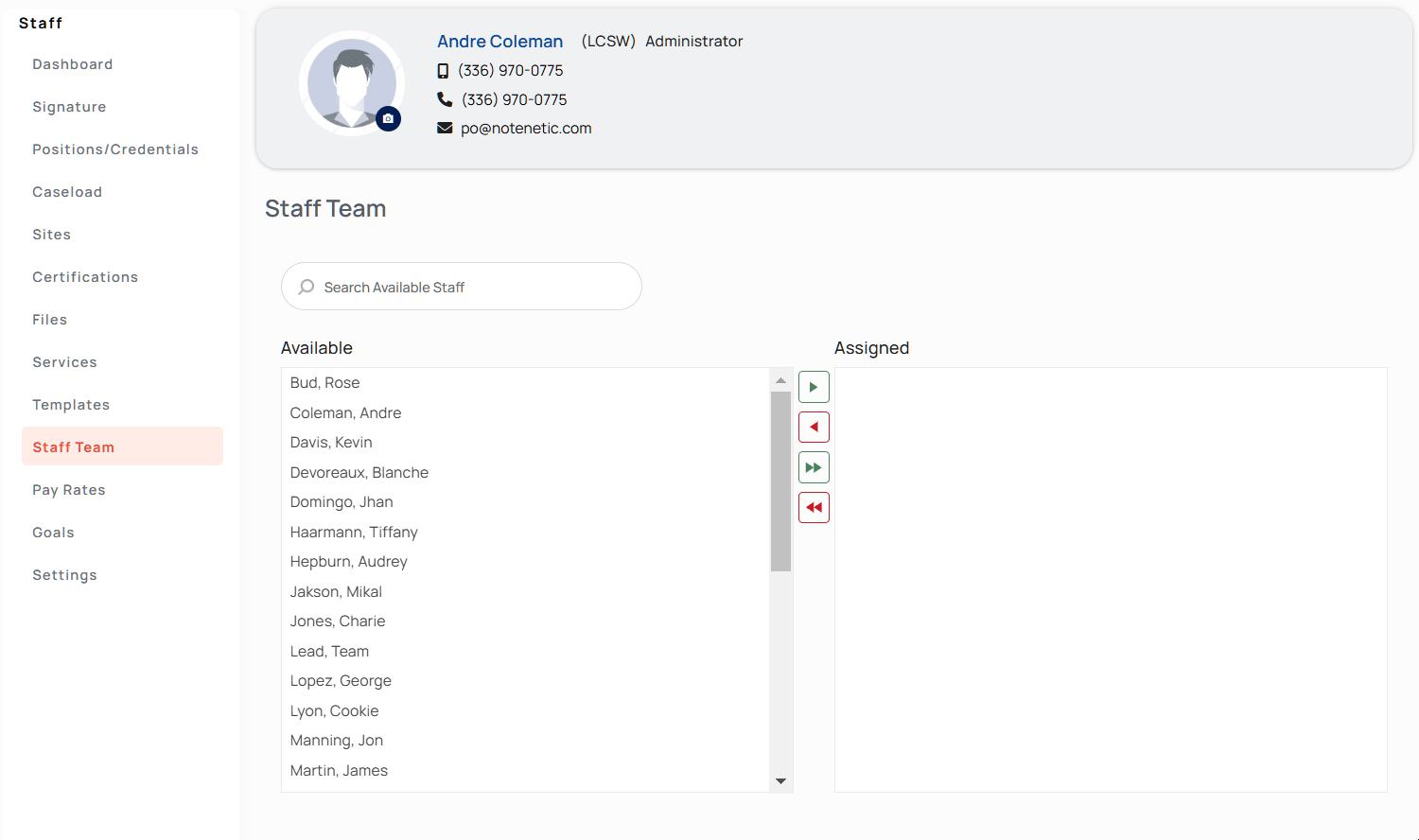Select Manning, Jon in Available list
Screen dimensions: 1419x840
pos(526,741)
